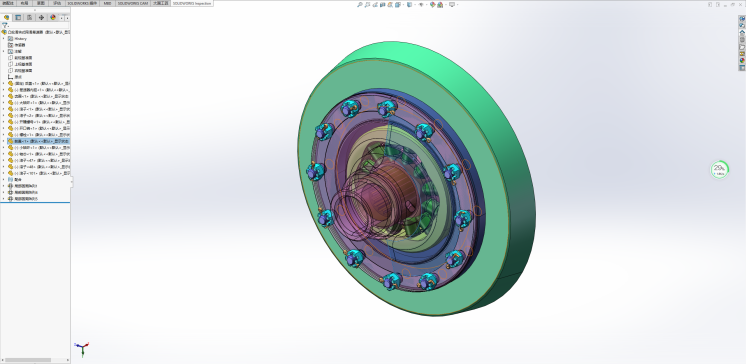Switch to the SOLIDWORKS Inspection tab
The width and height of the screenshot is (746, 364).
[192, 3]
